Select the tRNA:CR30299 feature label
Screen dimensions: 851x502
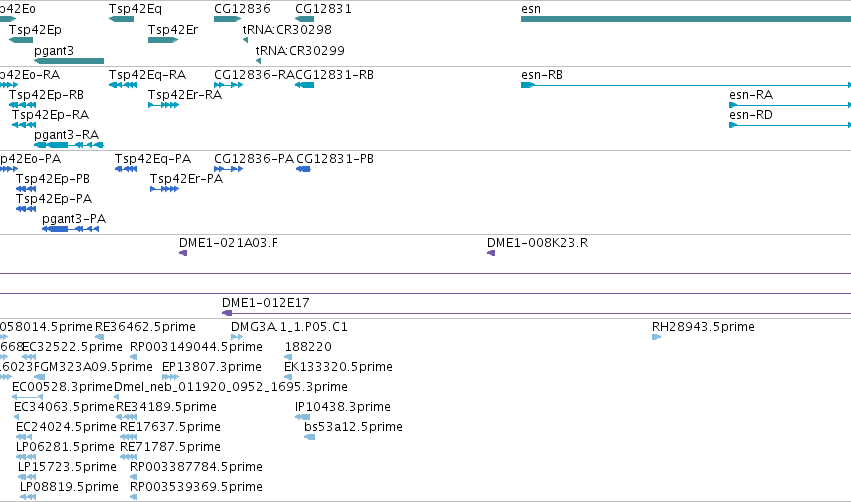(300, 50)
